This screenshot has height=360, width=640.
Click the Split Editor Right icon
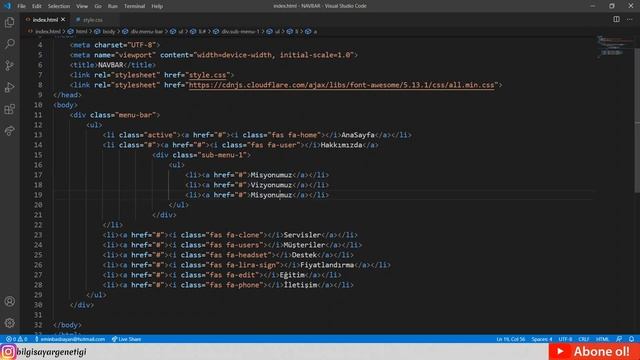tap(616, 19)
